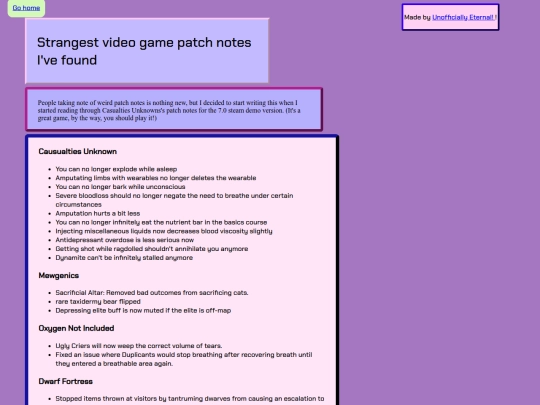Click 'Amputating limbs with wearables no longer deletes the wearable'
This screenshot has height=405, width=540.
(x=156, y=178)
